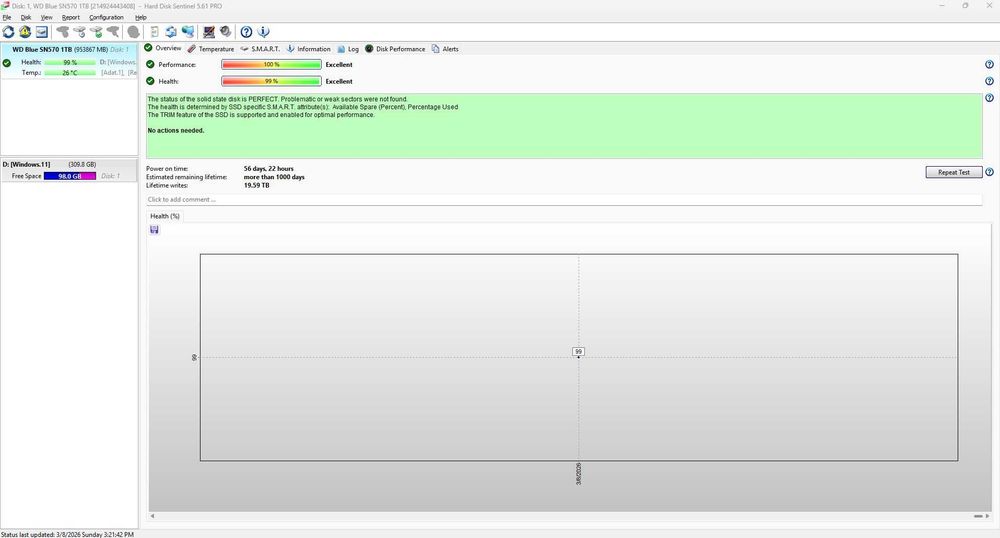Screen dimensions: 1000x538
Task: Click 'Excellent' label next to Performance bar
Action: point(339,64)
